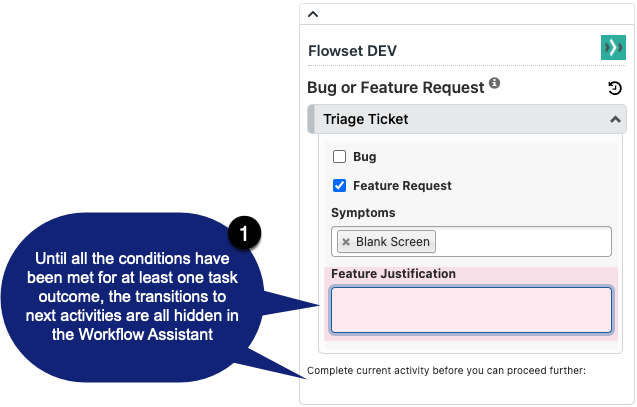Uncheck the Feature Request checkbox
637x407 pixels.
coord(339,186)
